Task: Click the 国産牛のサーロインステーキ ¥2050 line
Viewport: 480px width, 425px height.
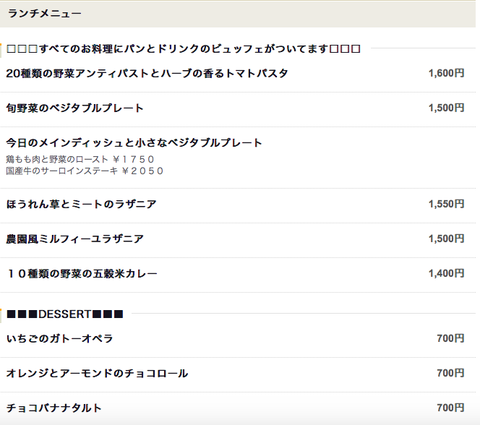Action: [85, 171]
